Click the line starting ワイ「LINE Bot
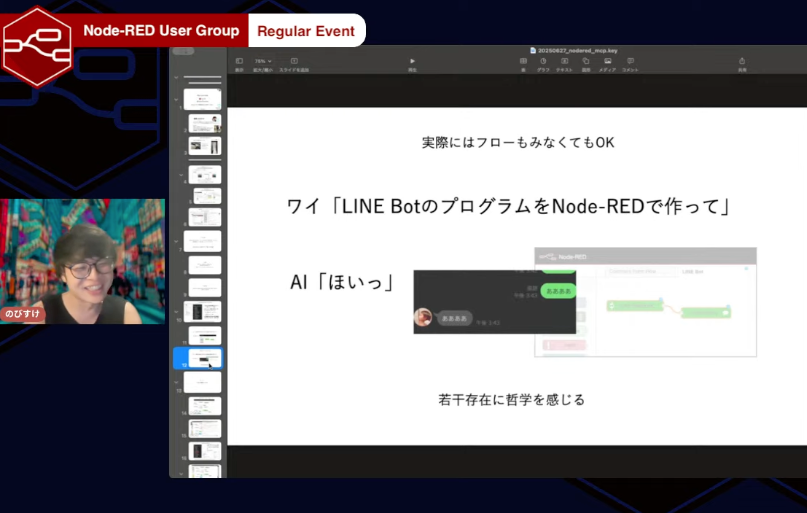Image resolution: width=807 pixels, height=513 pixels. 508,206
